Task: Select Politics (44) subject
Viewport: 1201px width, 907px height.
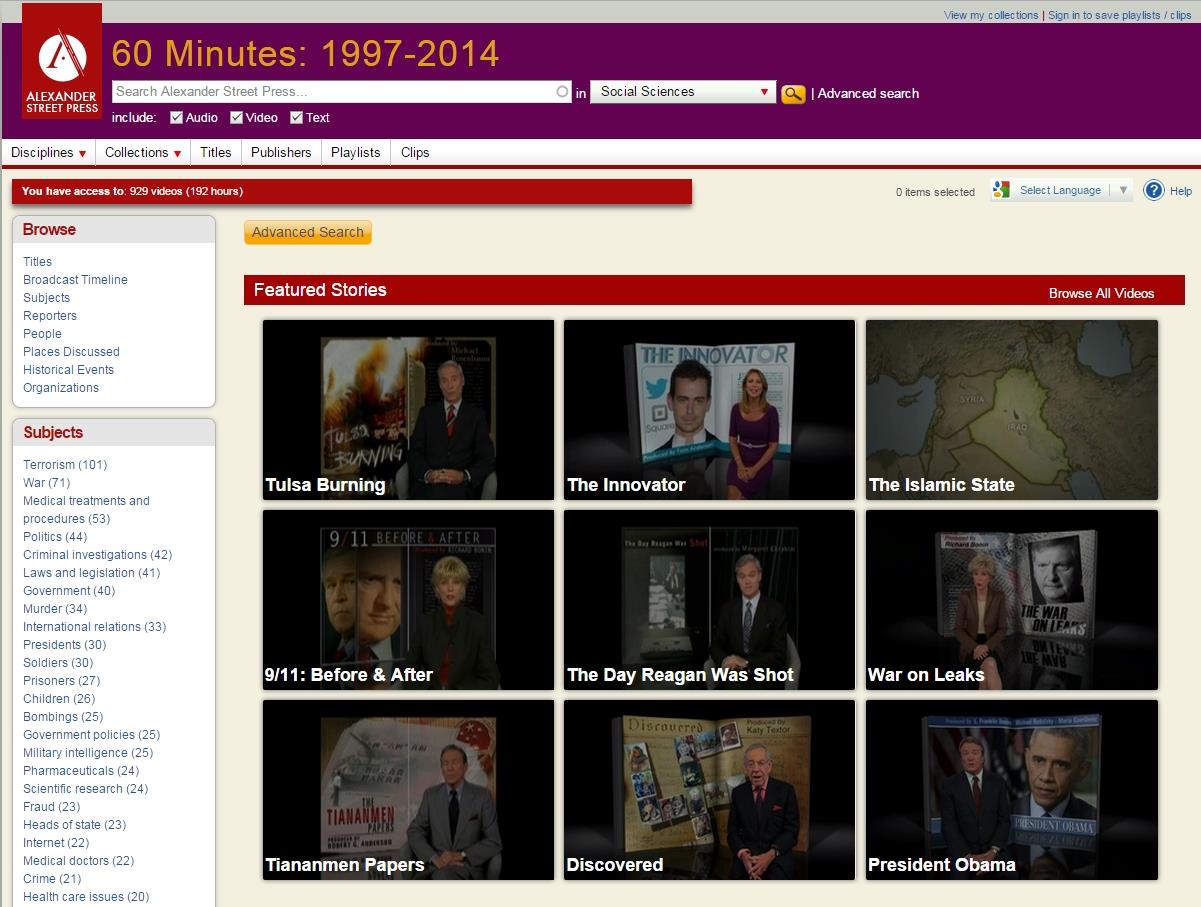Action: click(x=55, y=537)
